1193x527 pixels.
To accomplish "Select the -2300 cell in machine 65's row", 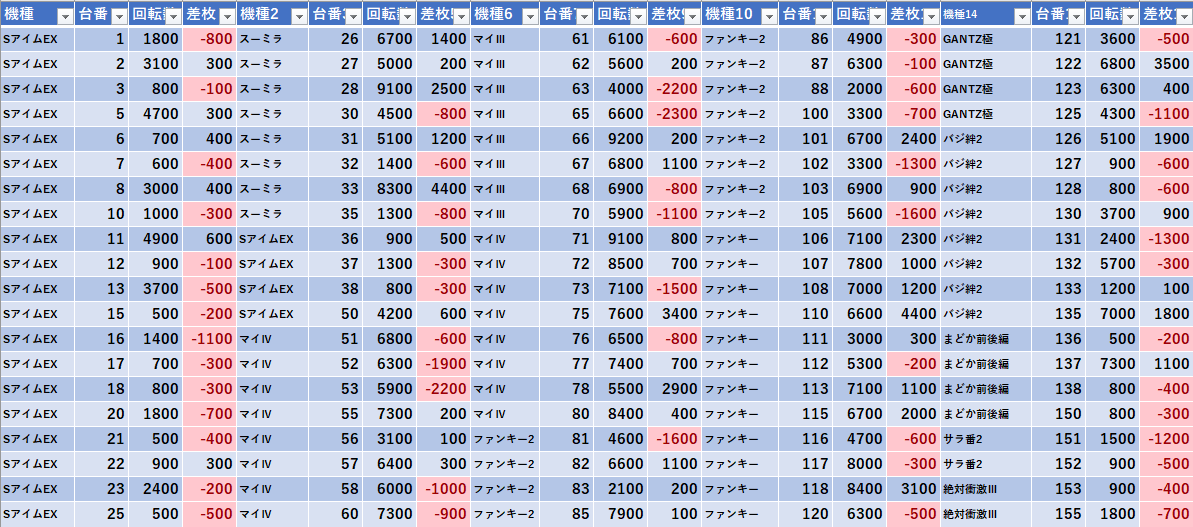I will [x=674, y=114].
